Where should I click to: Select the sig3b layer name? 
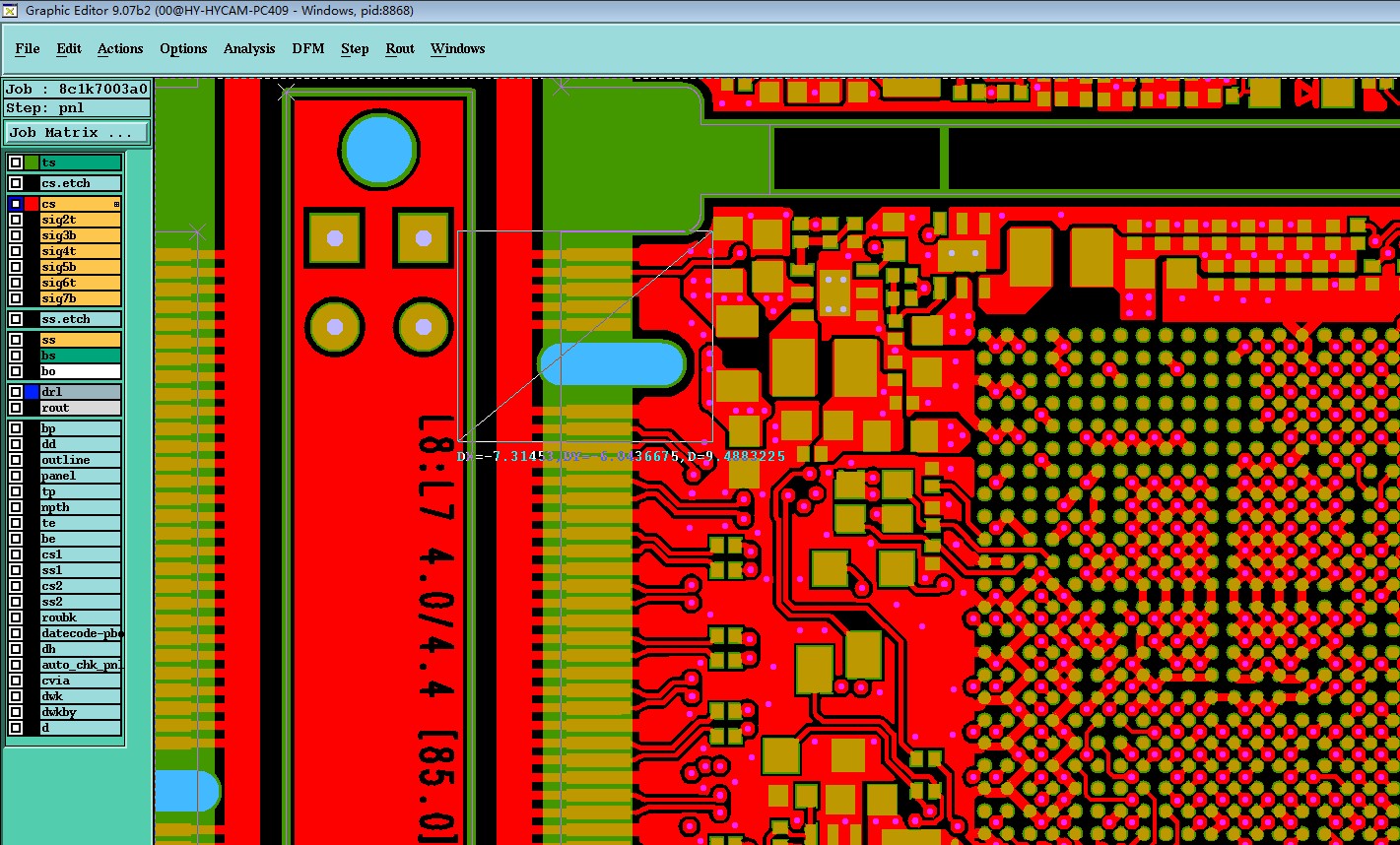(80, 235)
